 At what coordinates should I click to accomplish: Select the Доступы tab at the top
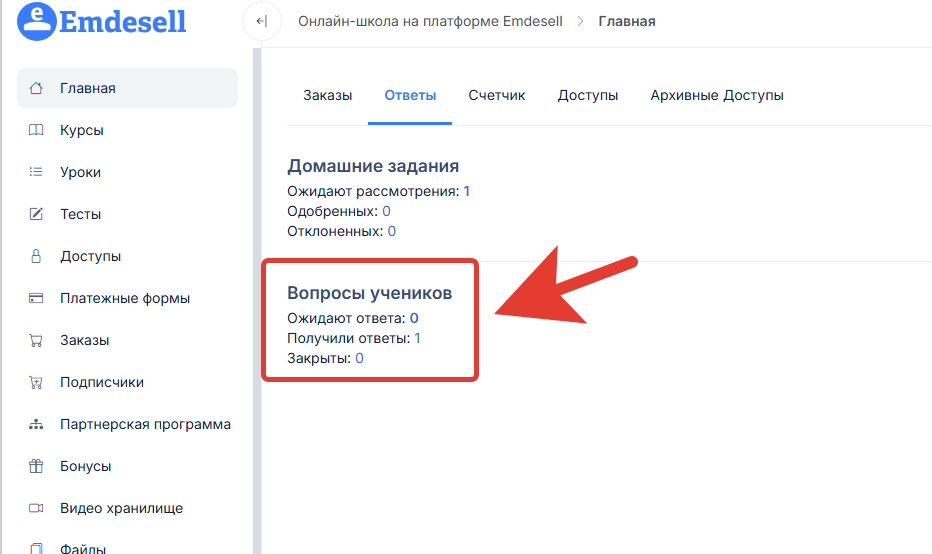click(588, 96)
